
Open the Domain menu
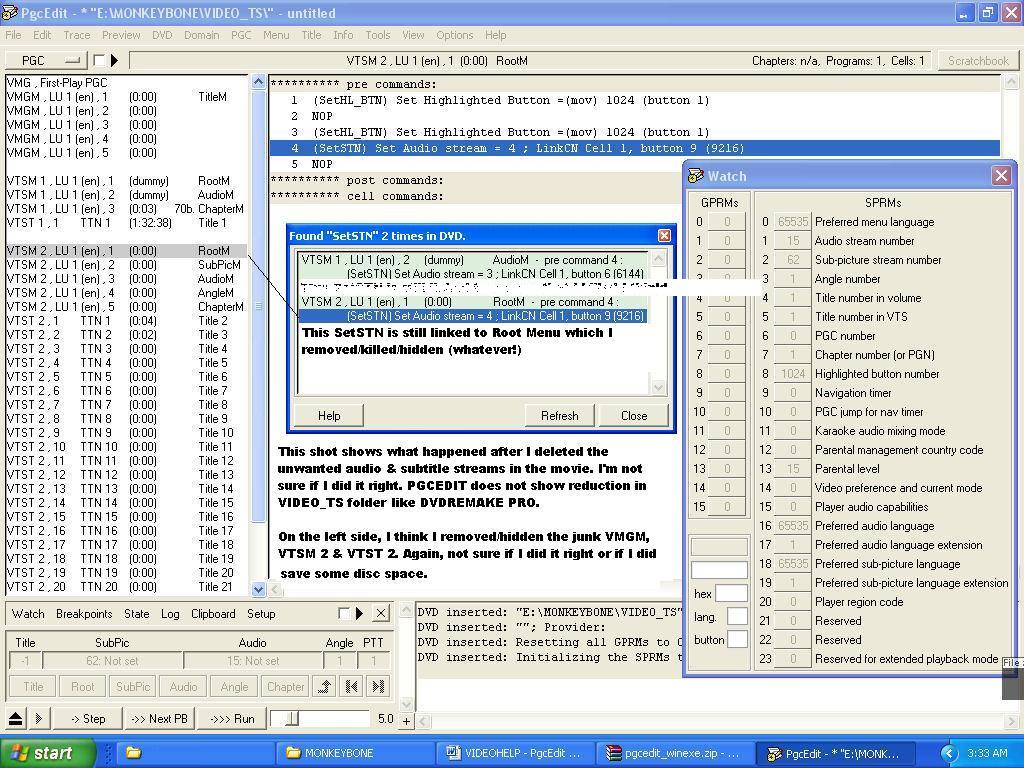[x=201, y=35]
